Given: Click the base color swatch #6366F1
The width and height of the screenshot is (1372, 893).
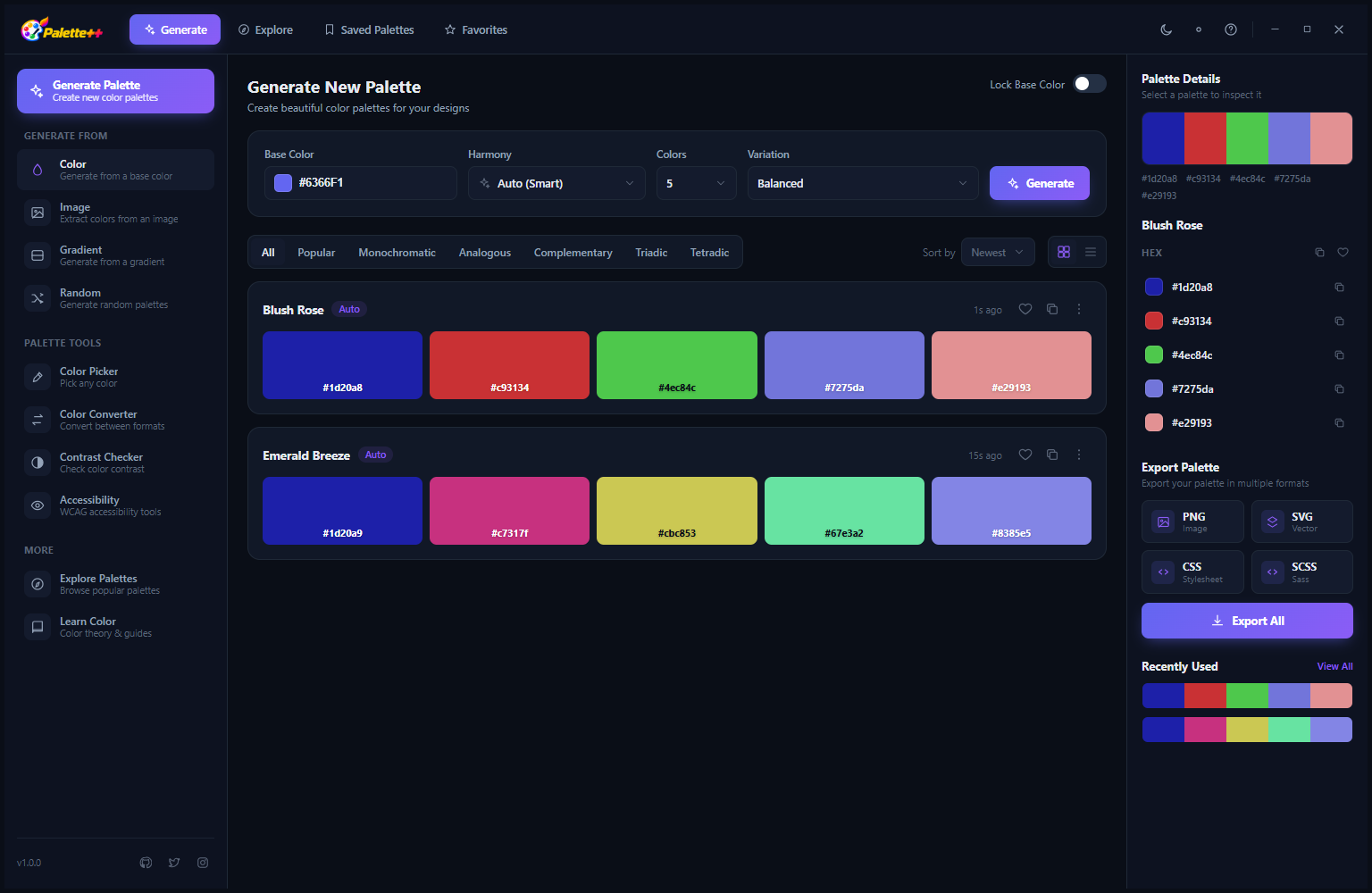Looking at the screenshot, I should pyautogui.click(x=283, y=183).
